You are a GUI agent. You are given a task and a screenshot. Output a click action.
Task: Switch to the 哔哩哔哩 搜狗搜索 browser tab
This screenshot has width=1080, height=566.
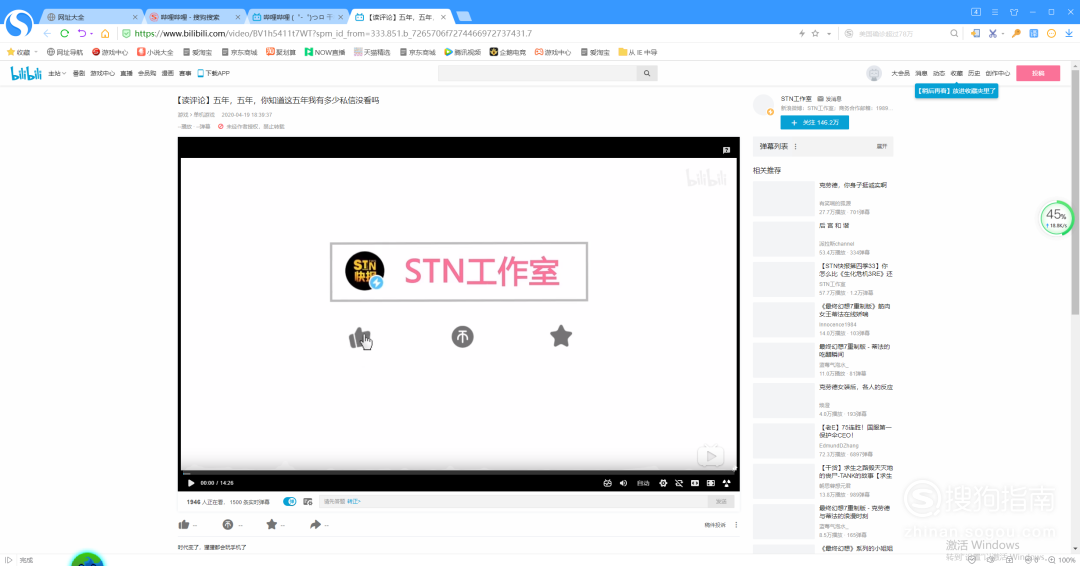(x=196, y=17)
